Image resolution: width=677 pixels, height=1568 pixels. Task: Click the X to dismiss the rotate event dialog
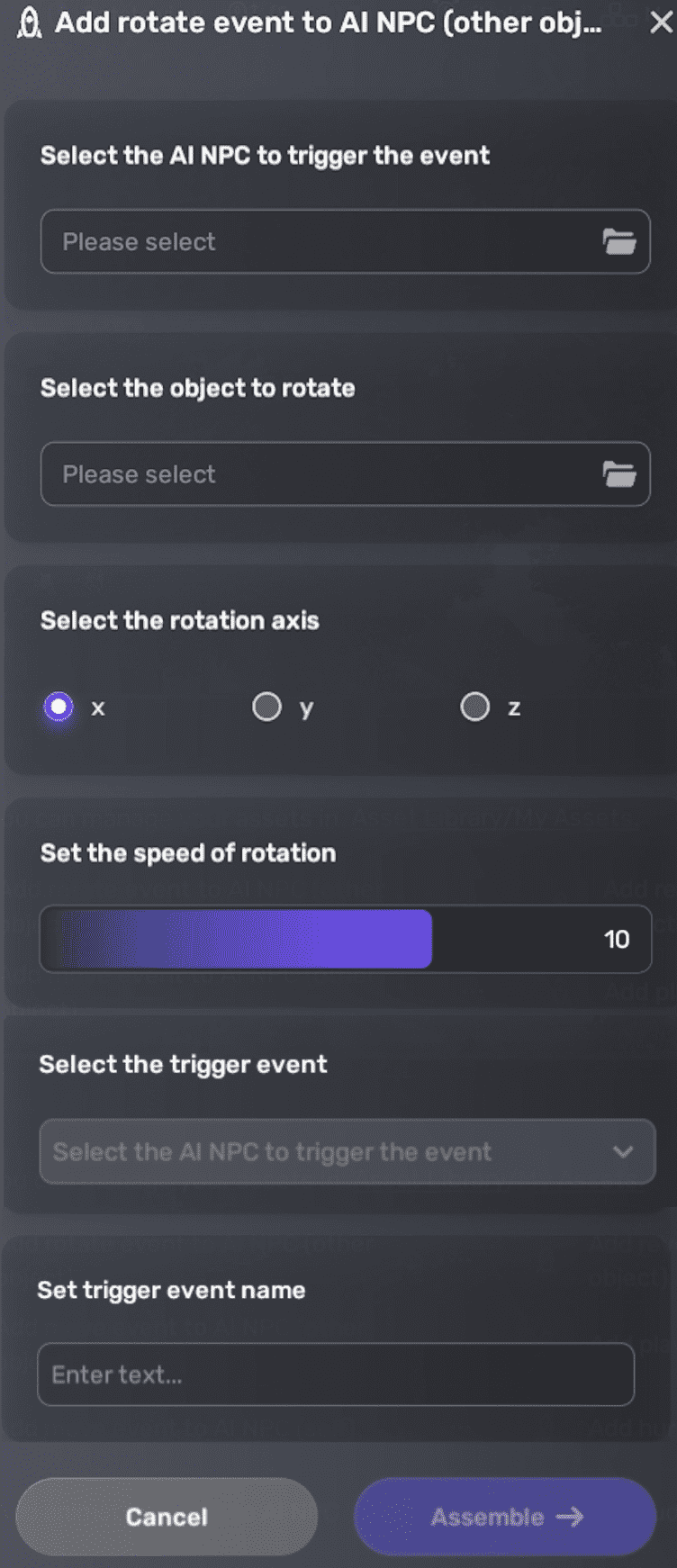point(660,23)
